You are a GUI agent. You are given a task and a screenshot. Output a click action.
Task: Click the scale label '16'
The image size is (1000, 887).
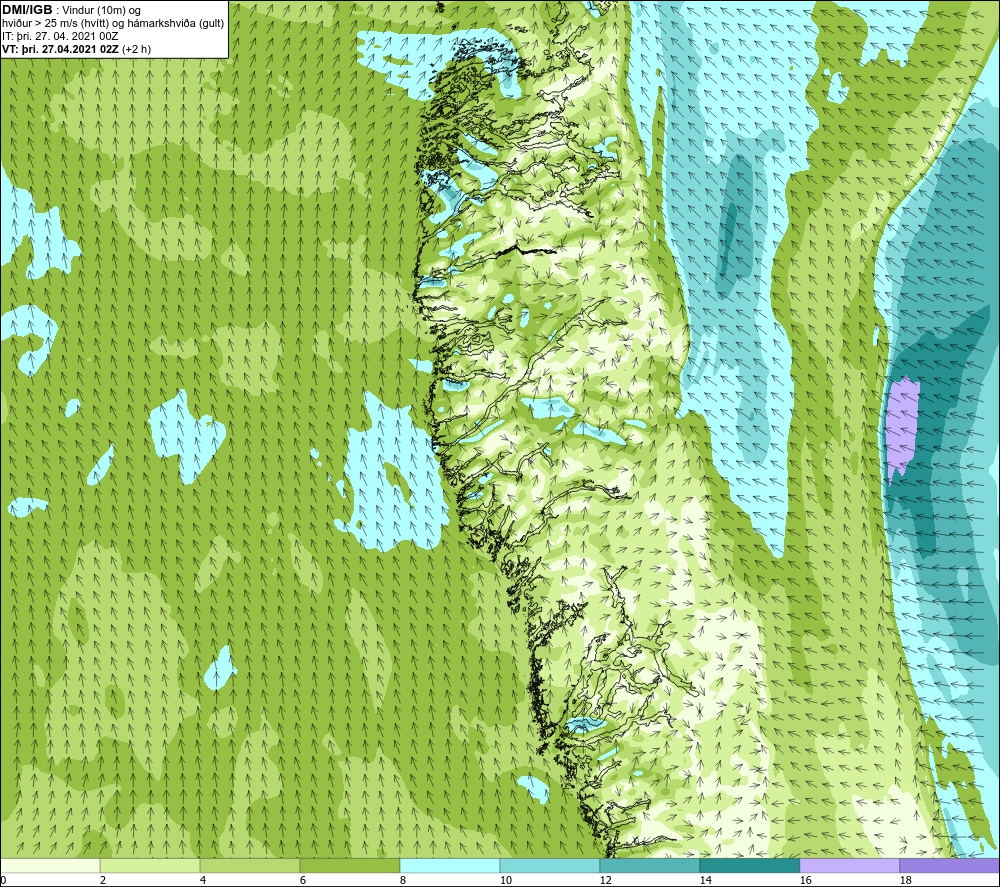coord(805,881)
